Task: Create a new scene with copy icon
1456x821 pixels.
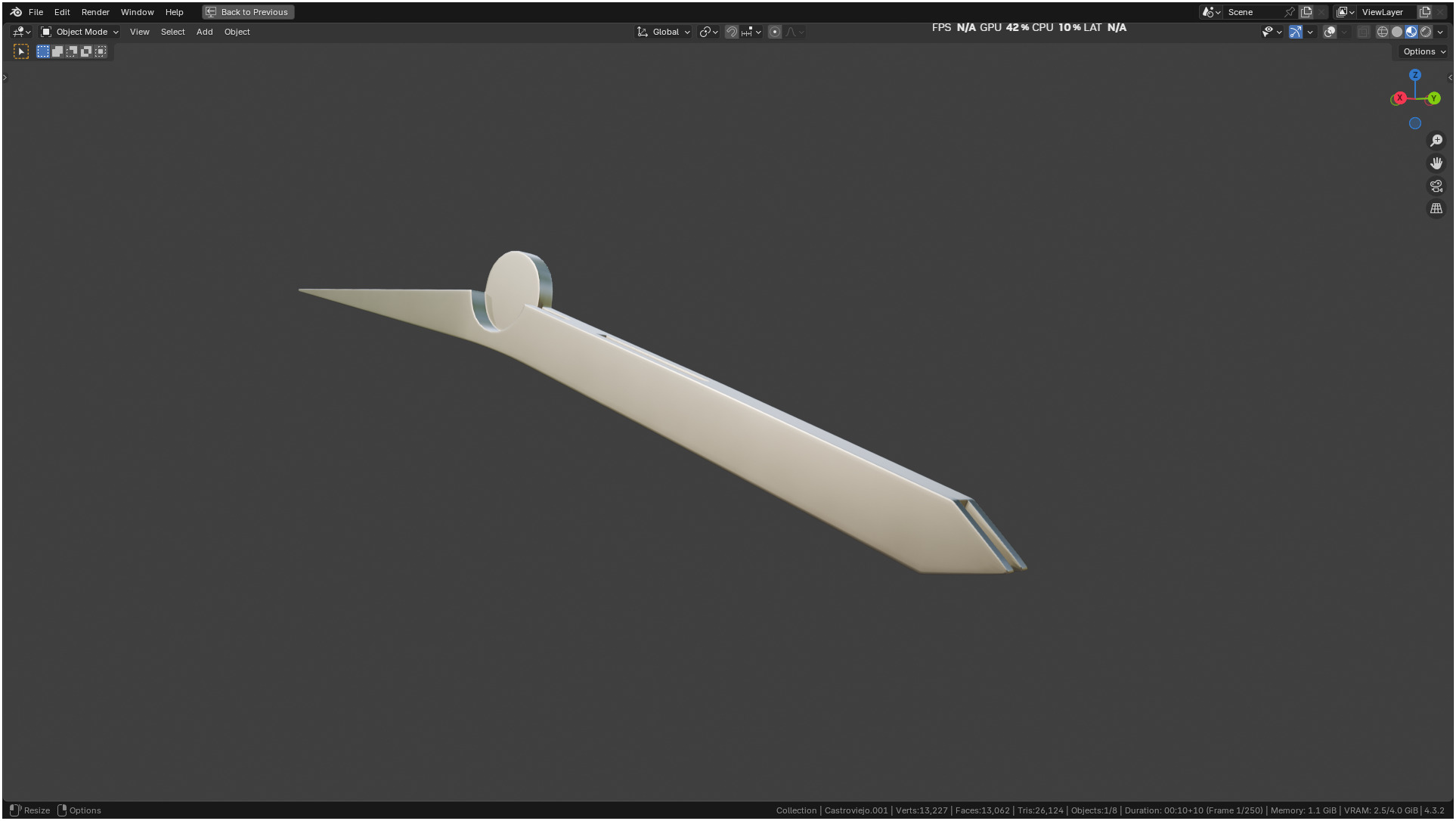Action: pos(1306,12)
